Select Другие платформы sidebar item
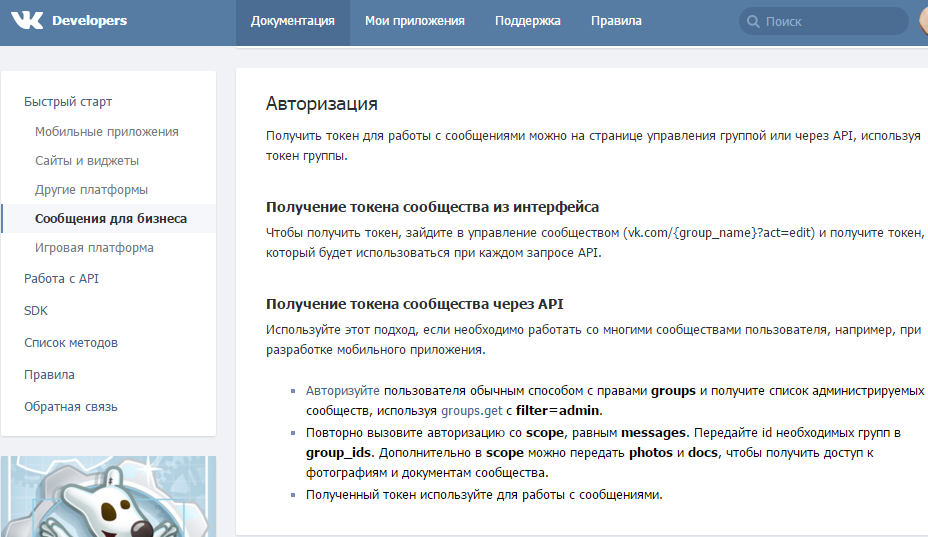Viewport: 928px width, 537px height. pos(91,190)
